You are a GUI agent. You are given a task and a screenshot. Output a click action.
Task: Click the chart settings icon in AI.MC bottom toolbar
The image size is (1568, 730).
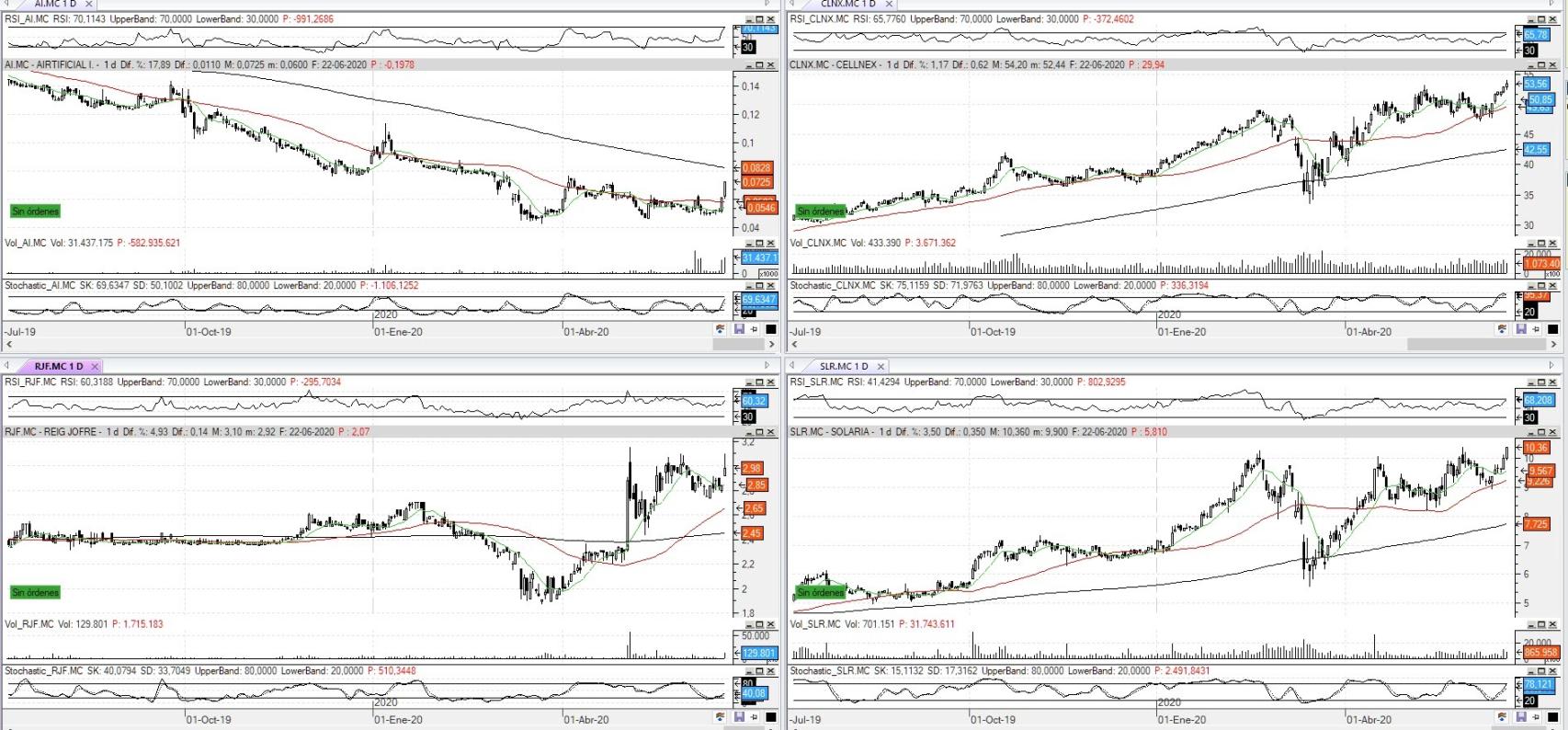coord(721,329)
